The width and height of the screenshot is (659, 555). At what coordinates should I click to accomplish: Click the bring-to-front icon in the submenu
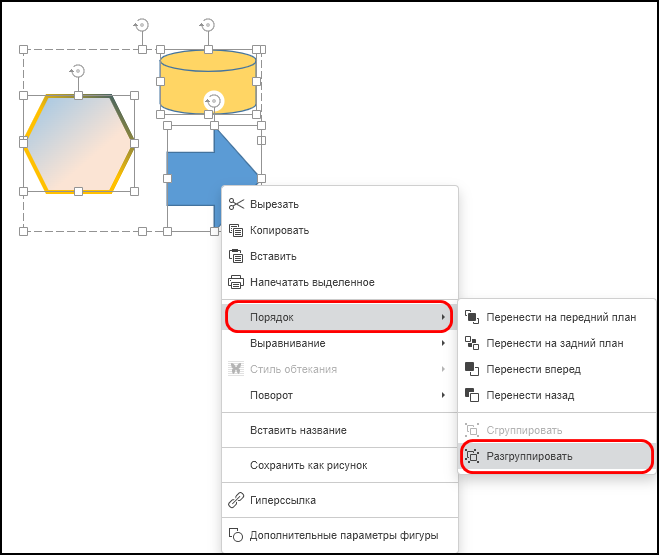click(x=472, y=317)
